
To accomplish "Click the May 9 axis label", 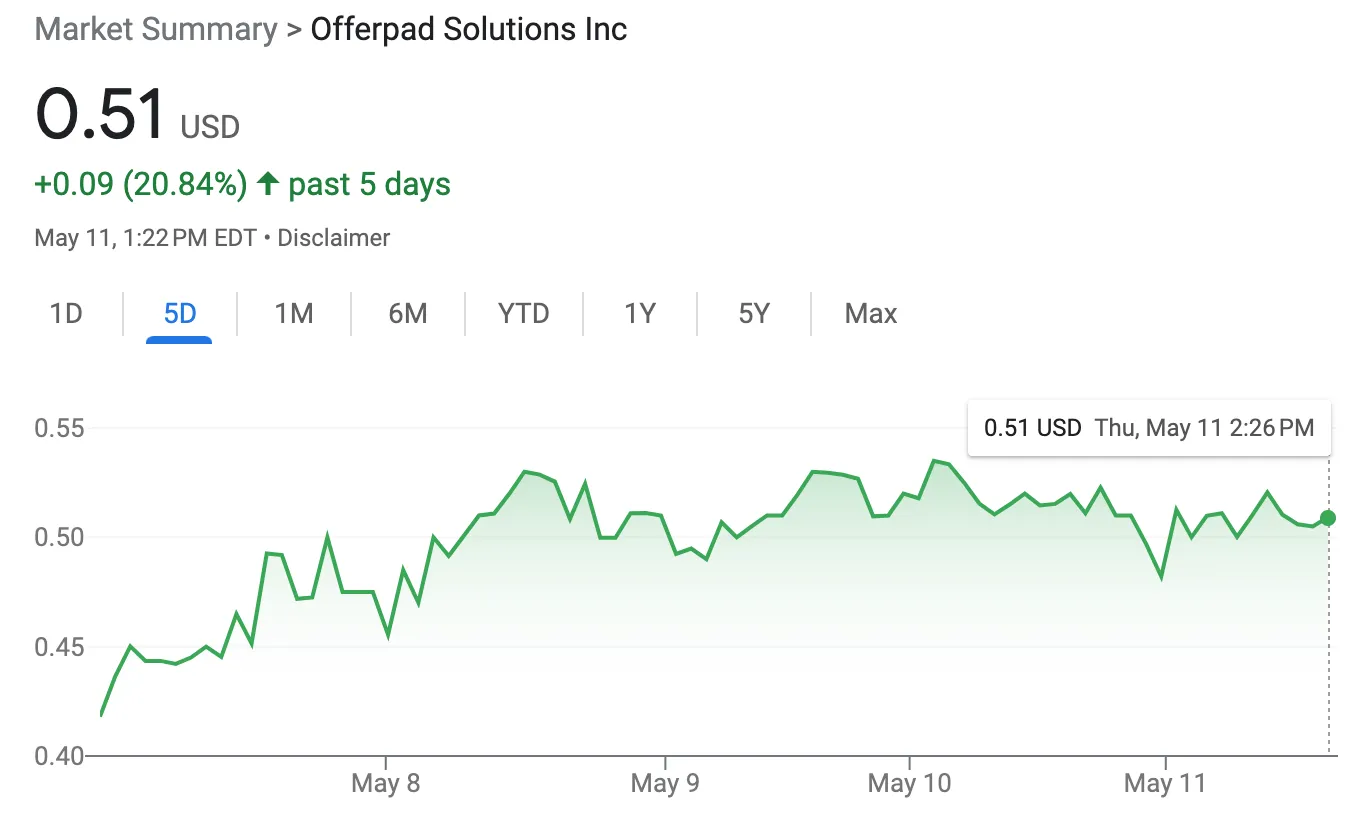I will (665, 783).
